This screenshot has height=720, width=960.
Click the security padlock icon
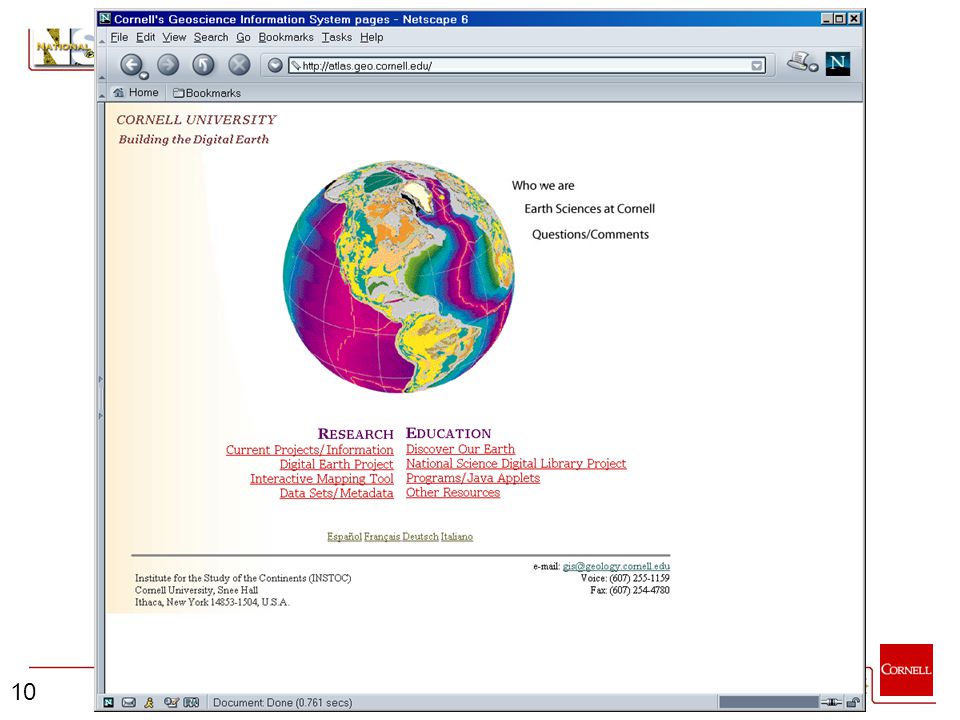853,702
